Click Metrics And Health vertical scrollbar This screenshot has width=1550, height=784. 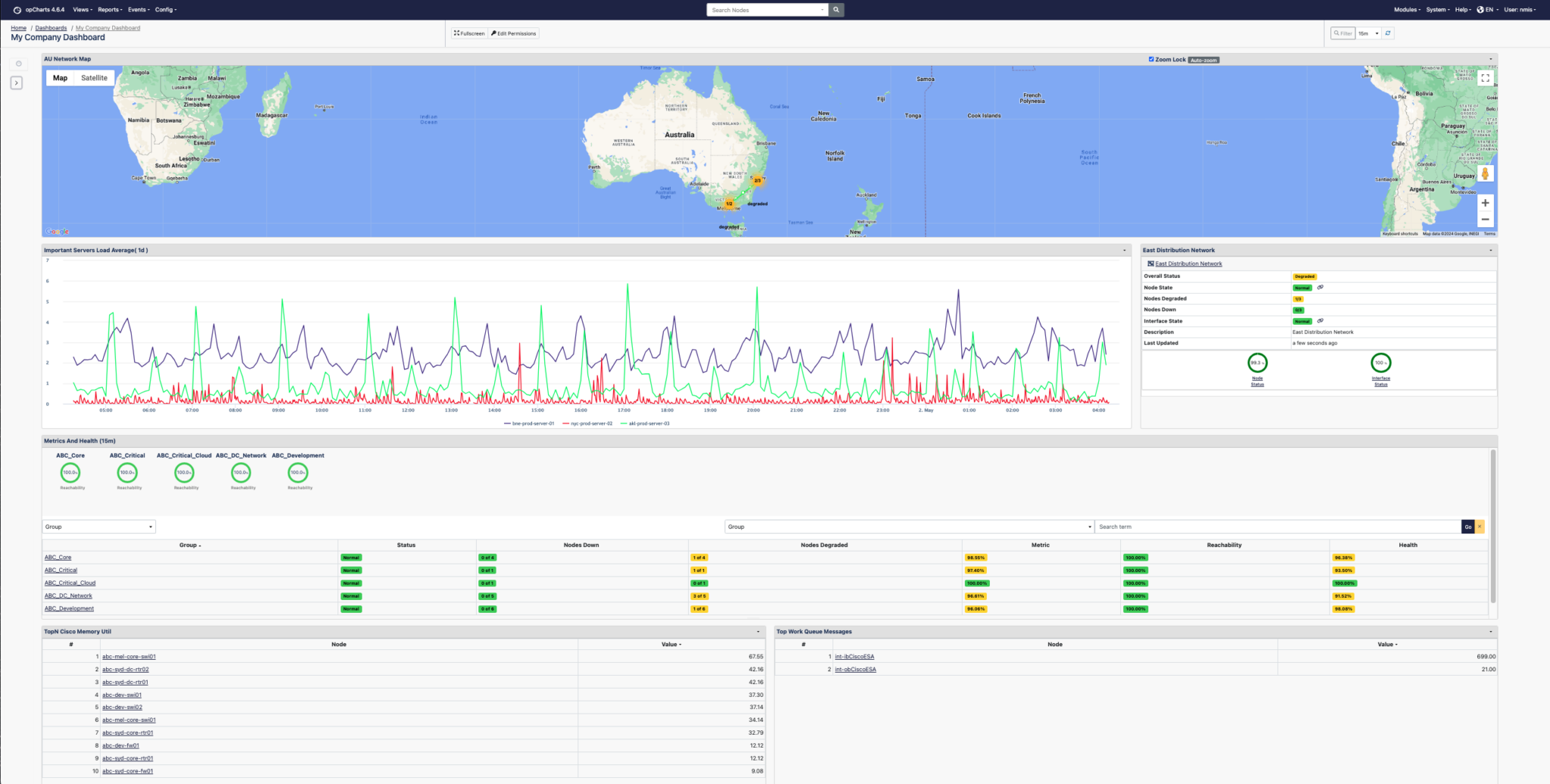[1492, 526]
